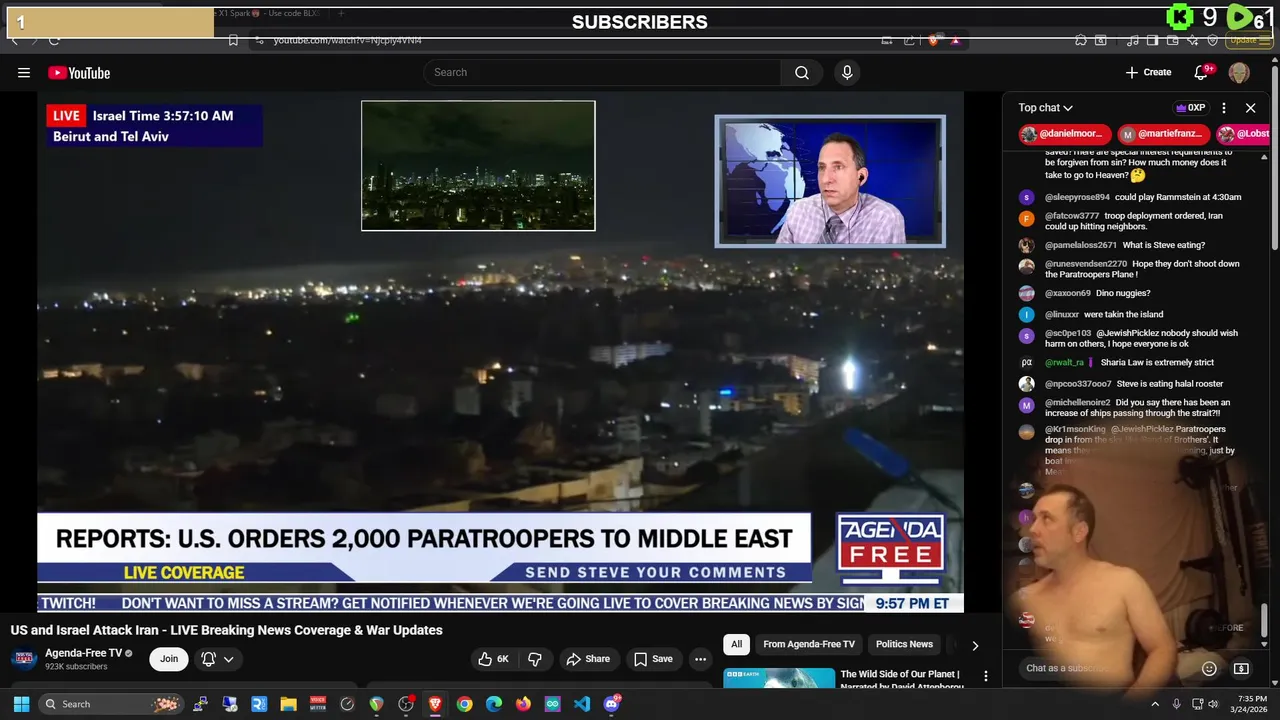1280x720 pixels.
Task: Bookmark this page in address bar
Action: point(233,40)
